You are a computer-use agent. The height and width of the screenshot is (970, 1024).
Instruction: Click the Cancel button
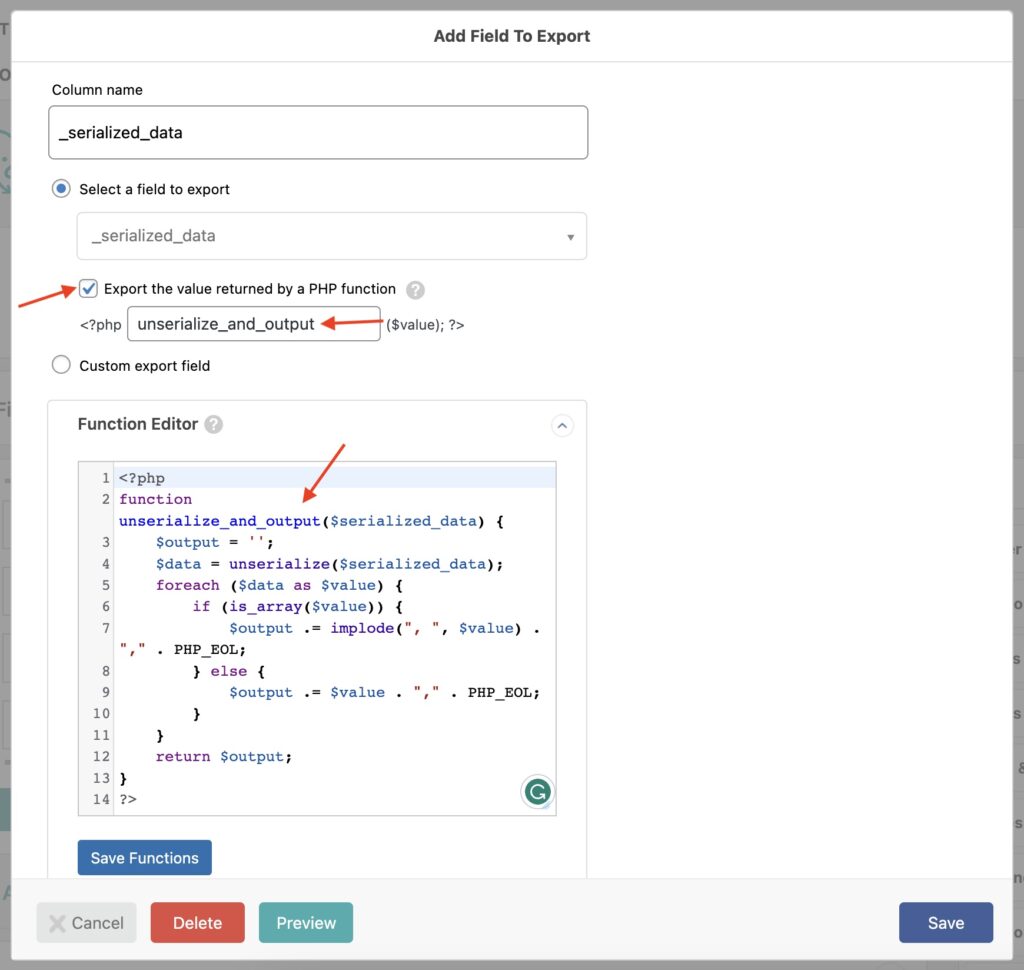(86, 922)
